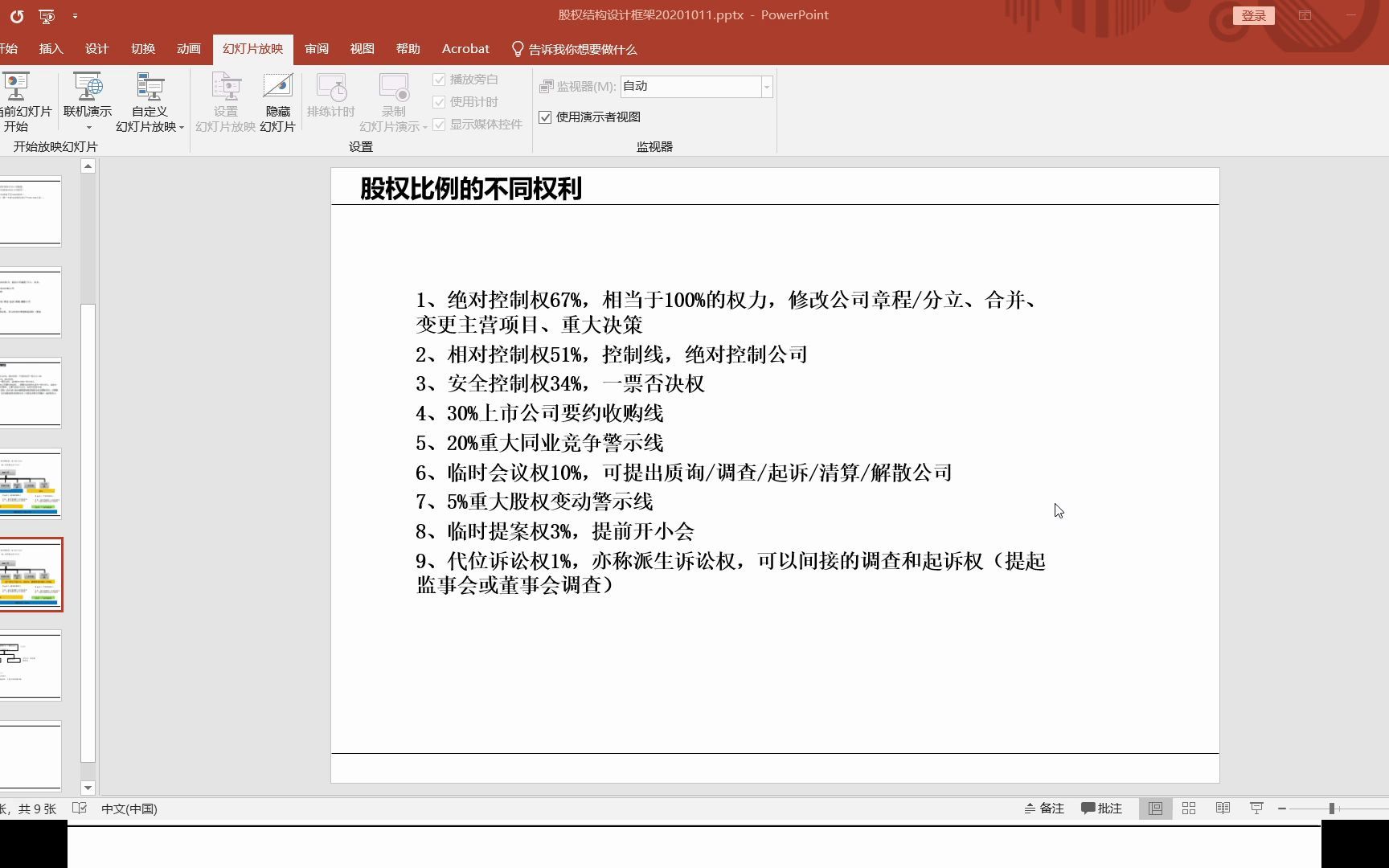This screenshot has width=1389, height=868.
Task: Open Customize Quick Access Toolbar arrow
Action: coord(75,16)
